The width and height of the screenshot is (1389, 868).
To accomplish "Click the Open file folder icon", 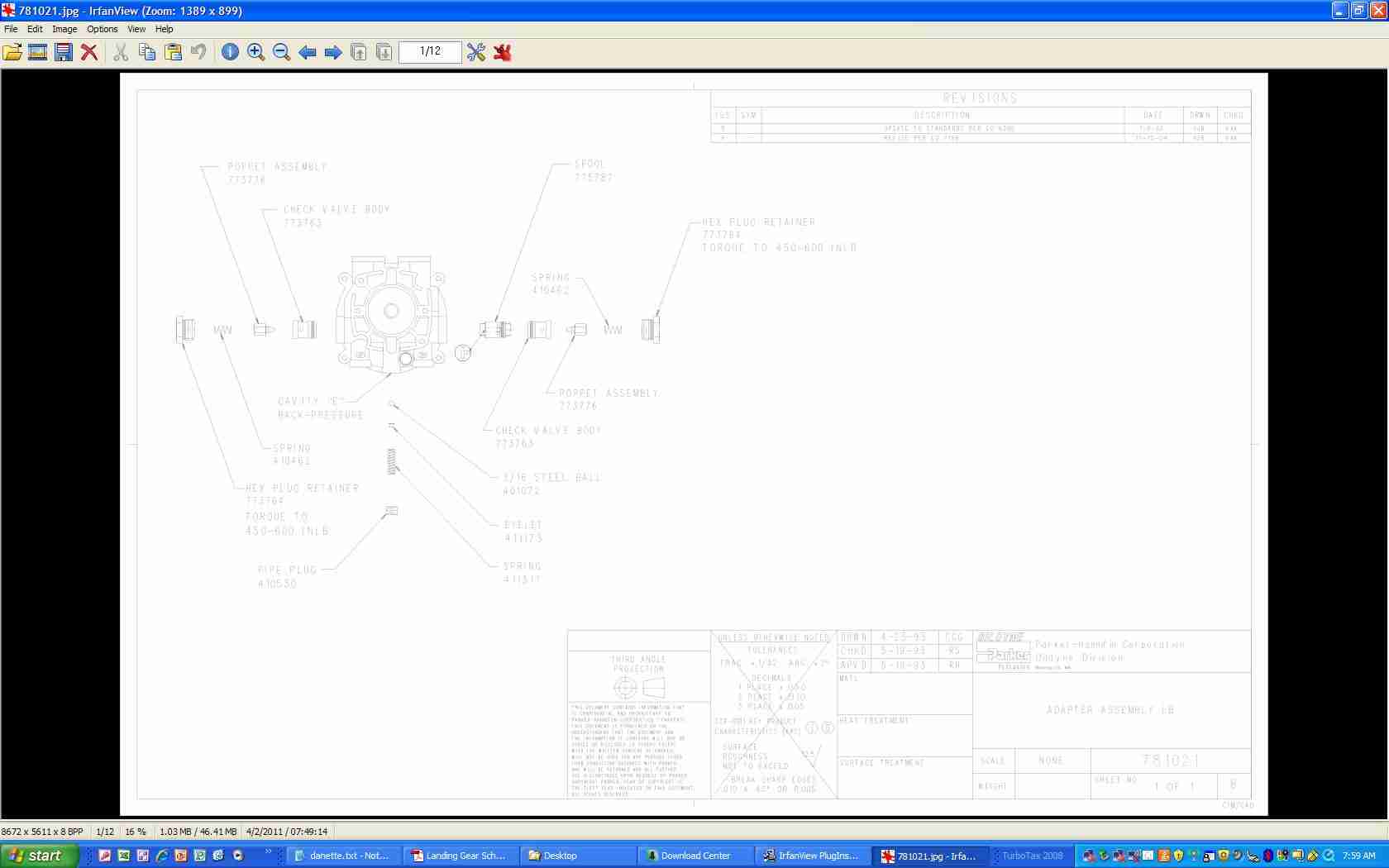I will (x=12, y=52).
